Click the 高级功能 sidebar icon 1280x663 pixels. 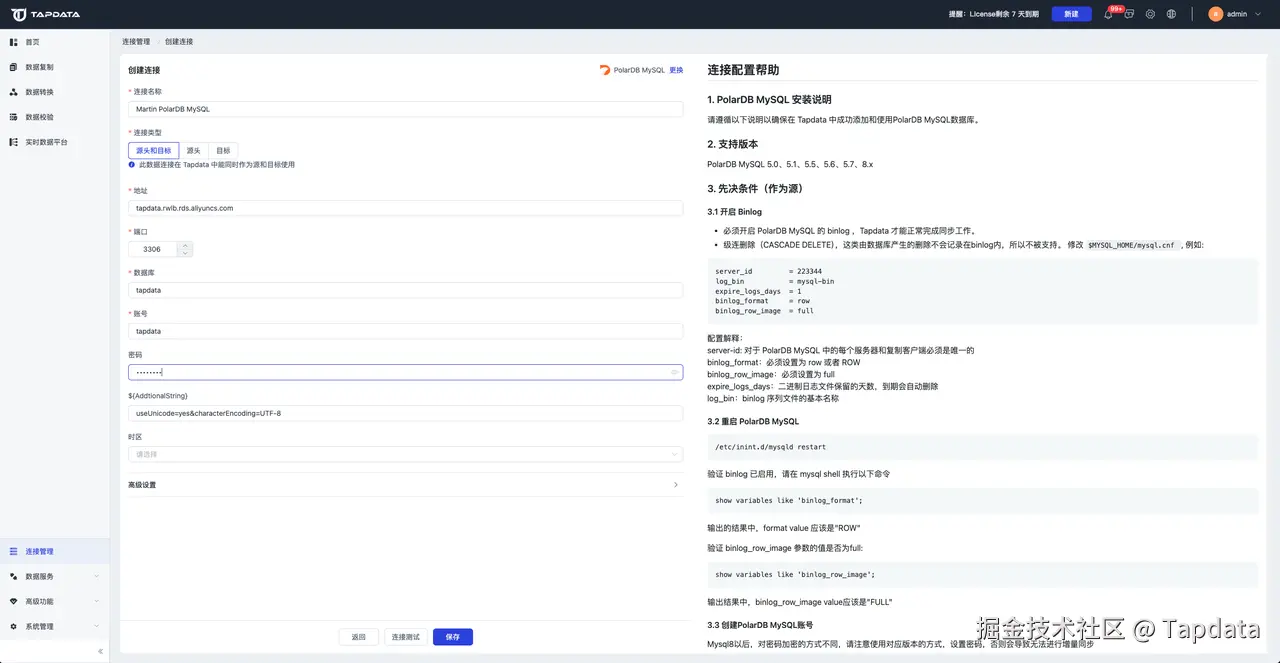coord(13,601)
